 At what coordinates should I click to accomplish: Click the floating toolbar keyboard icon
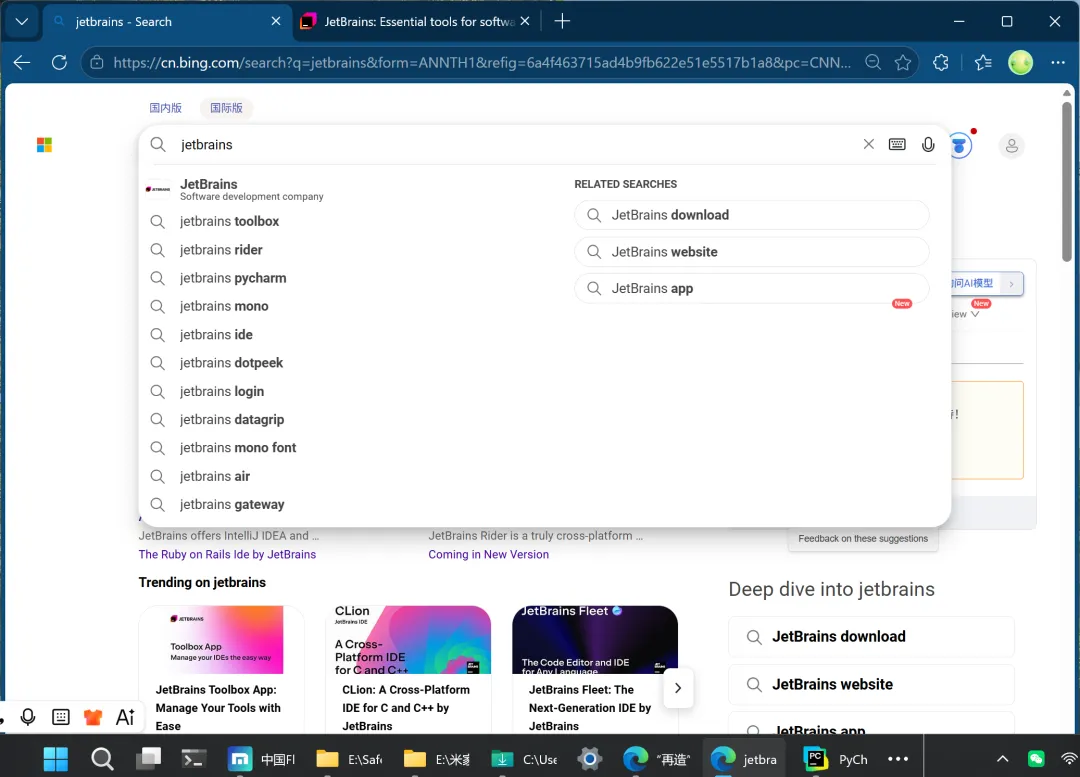[x=61, y=717]
